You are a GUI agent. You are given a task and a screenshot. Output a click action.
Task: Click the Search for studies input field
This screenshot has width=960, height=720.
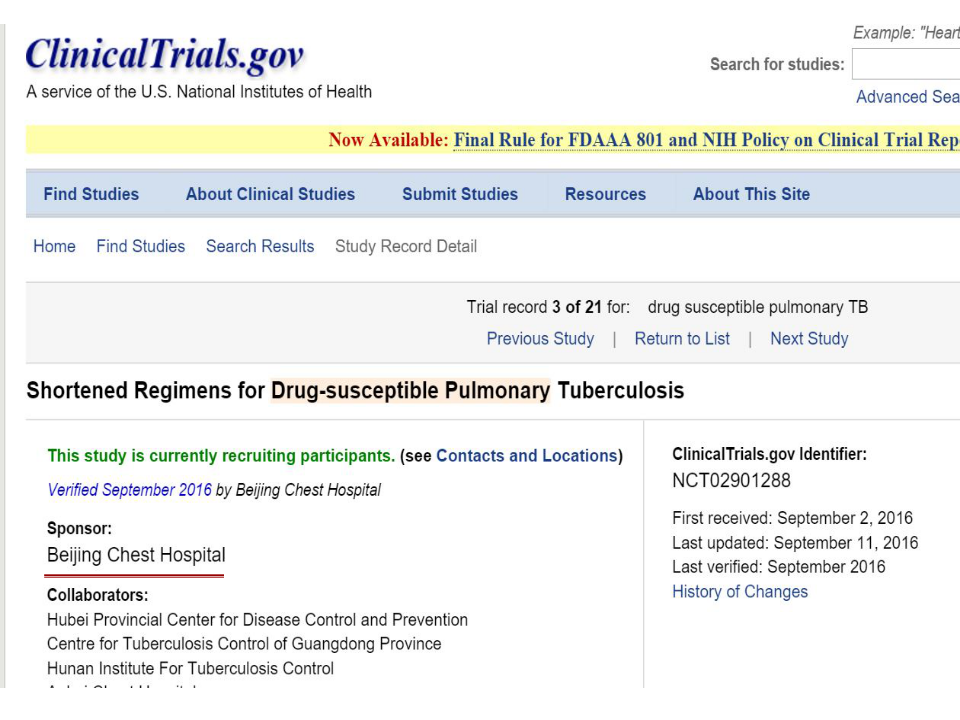click(x=905, y=65)
